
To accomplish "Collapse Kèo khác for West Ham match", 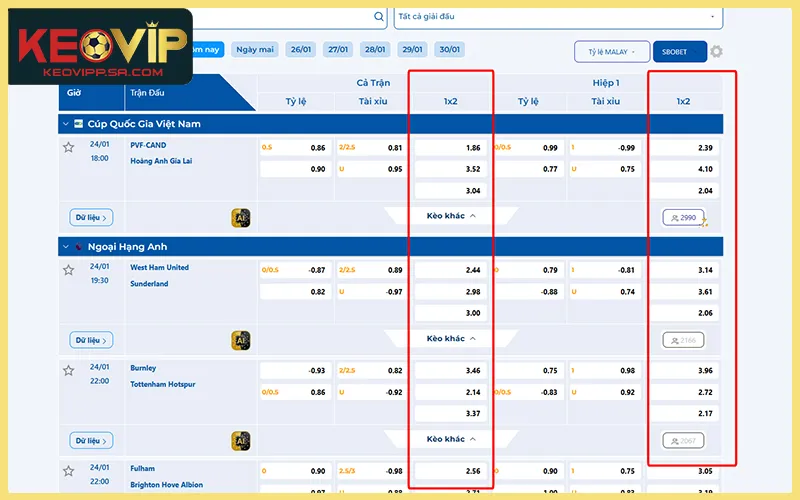I will 451,338.
